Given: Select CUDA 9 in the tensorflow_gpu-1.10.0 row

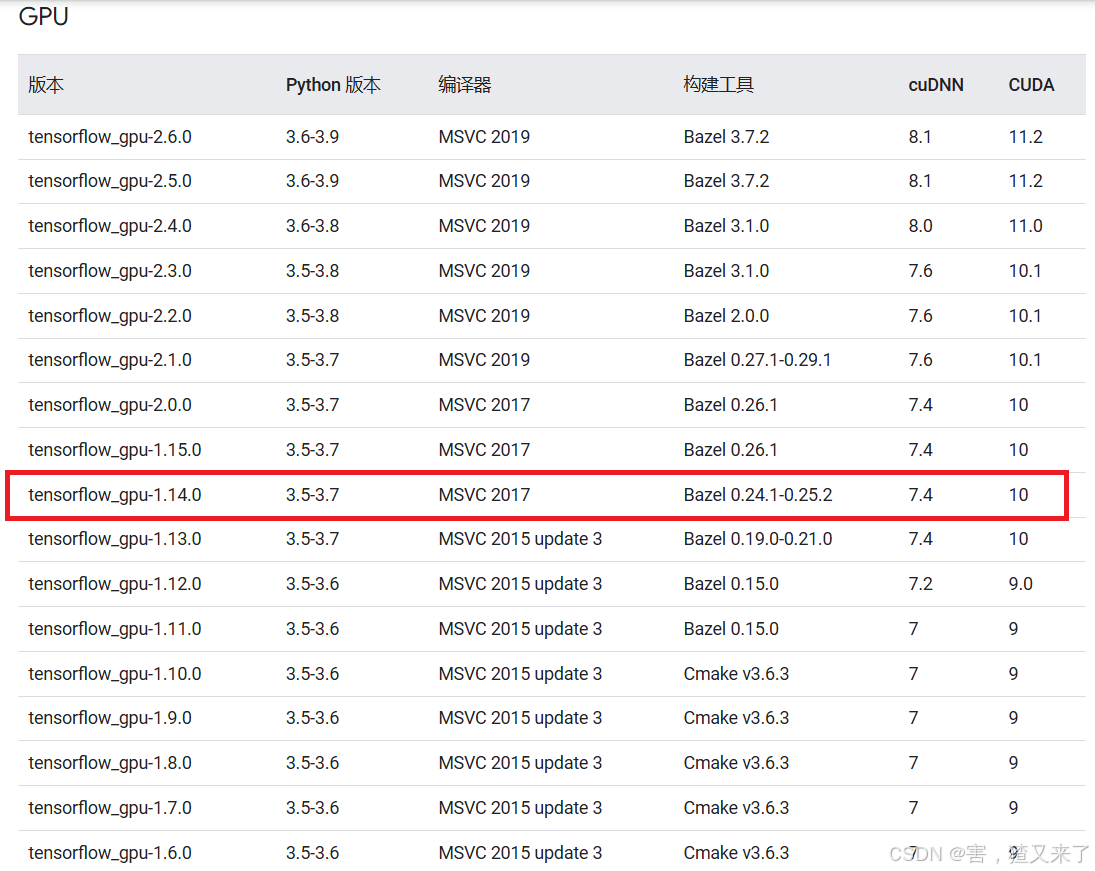Looking at the screenshot, I should click(x=1013, y=674).
